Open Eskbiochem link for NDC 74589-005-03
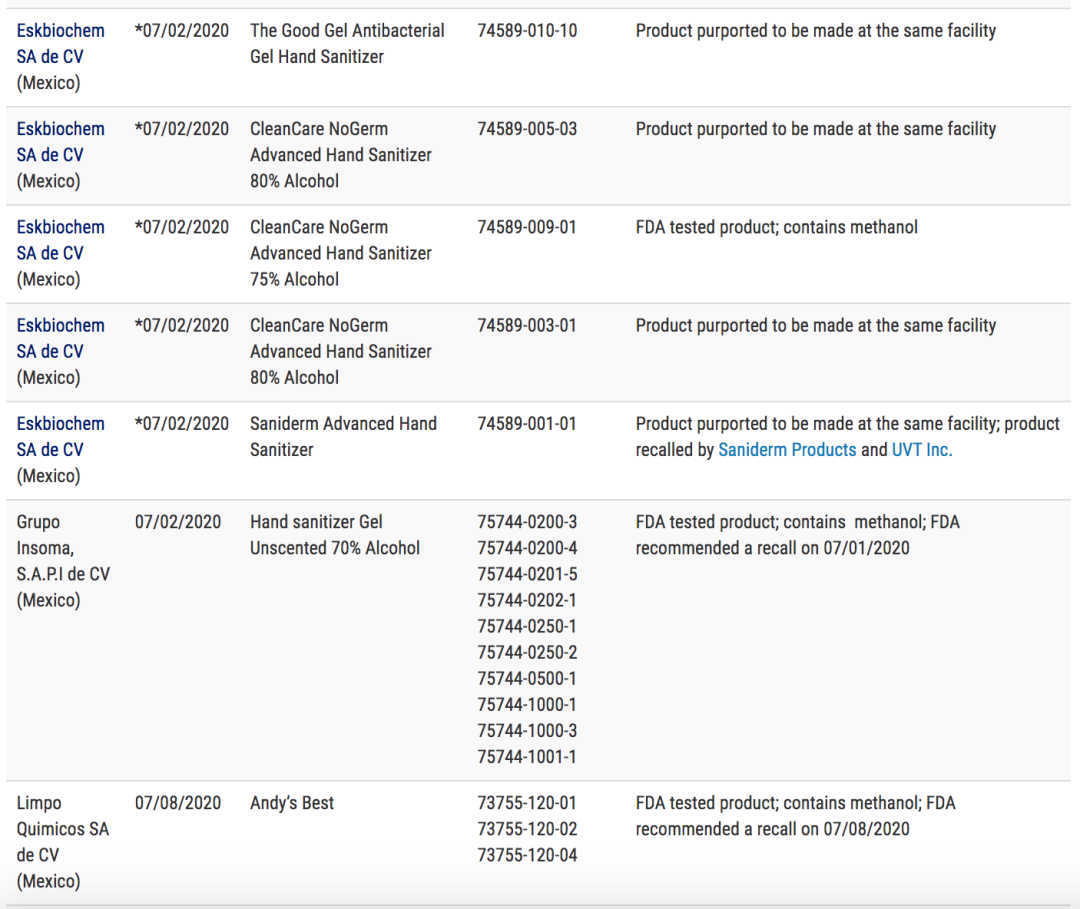Image resolution: width=1080 pixels, height=909 pixels. (61, 142)
